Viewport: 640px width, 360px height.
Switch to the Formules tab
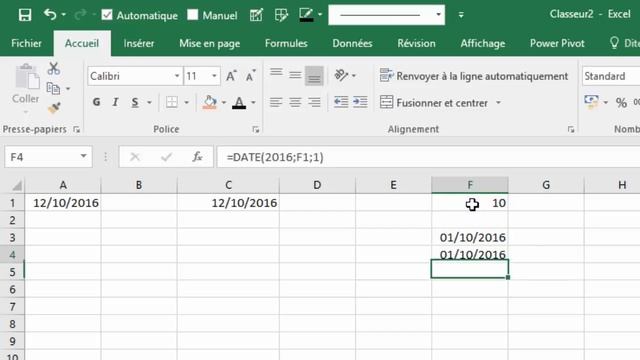(x=286, y=43)
